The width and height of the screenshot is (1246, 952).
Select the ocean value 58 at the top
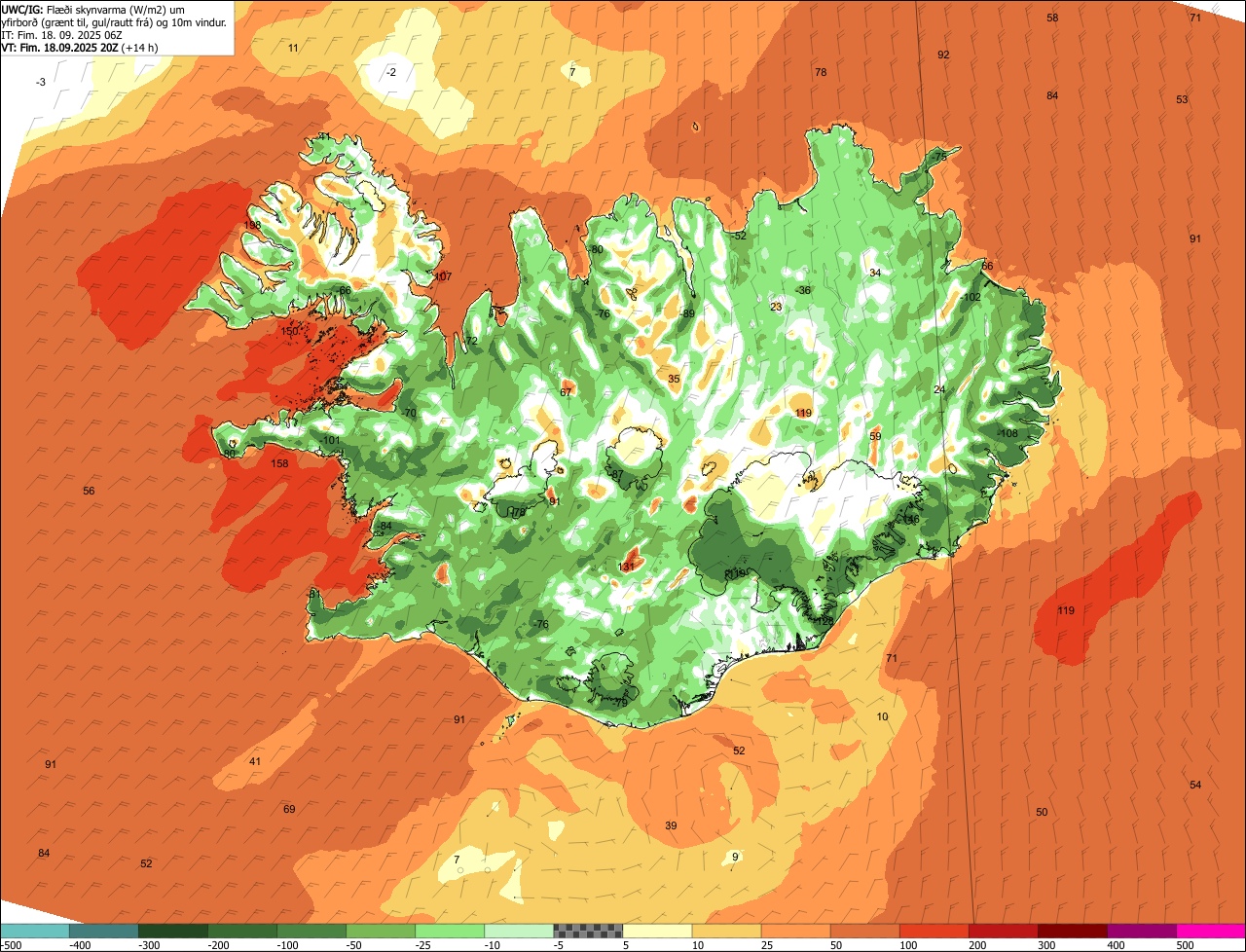point(1052,18)
